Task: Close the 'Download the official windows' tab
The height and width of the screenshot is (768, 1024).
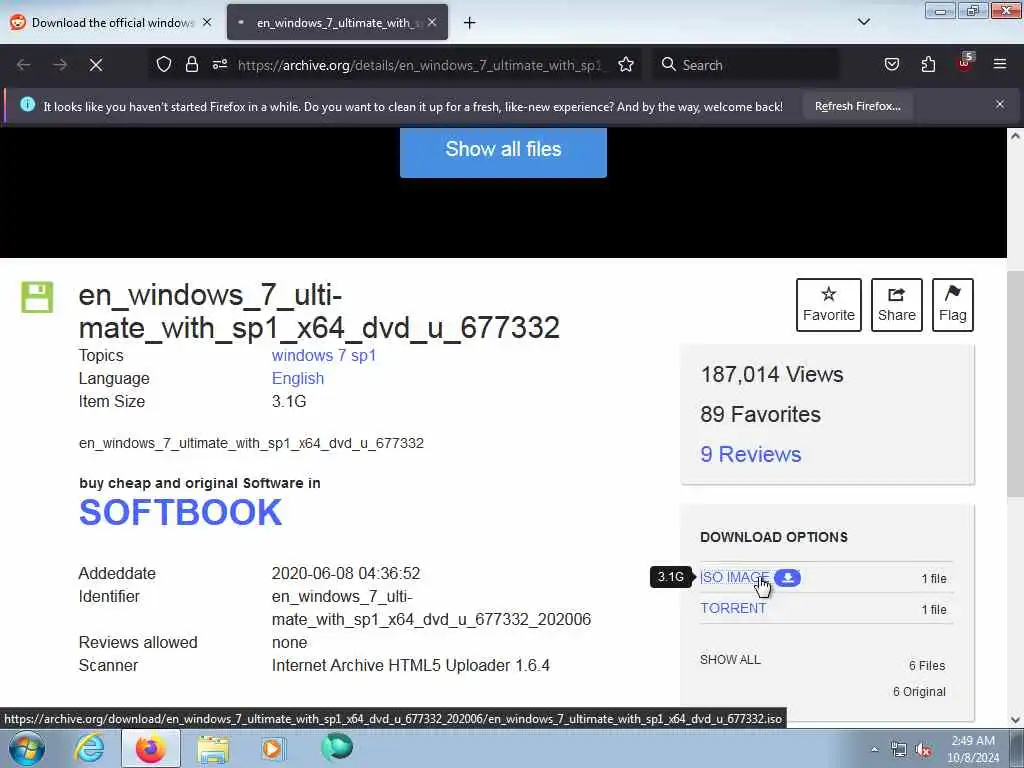Action: point(207,22)
